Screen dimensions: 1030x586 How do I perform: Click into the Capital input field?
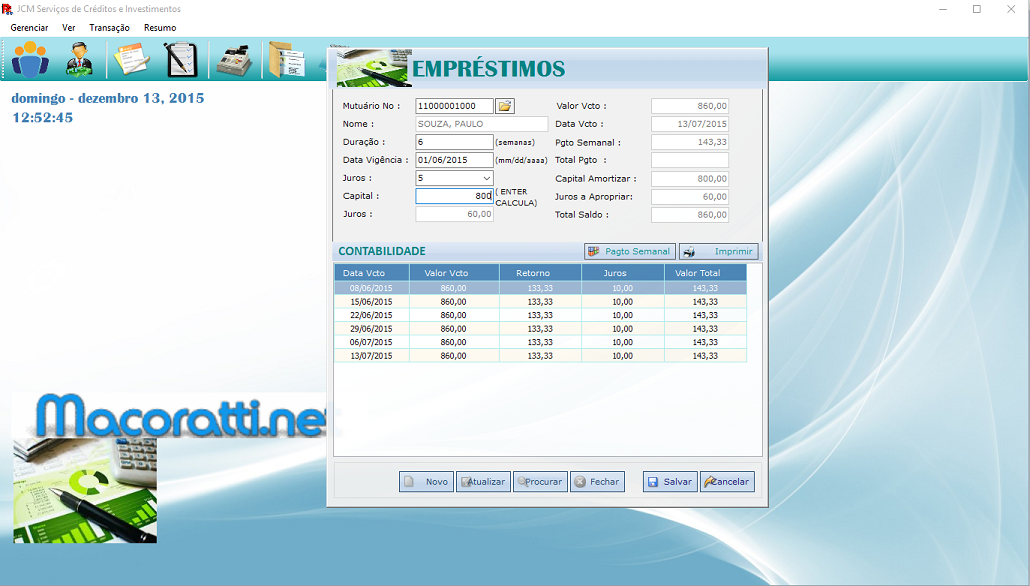point(454,197)
